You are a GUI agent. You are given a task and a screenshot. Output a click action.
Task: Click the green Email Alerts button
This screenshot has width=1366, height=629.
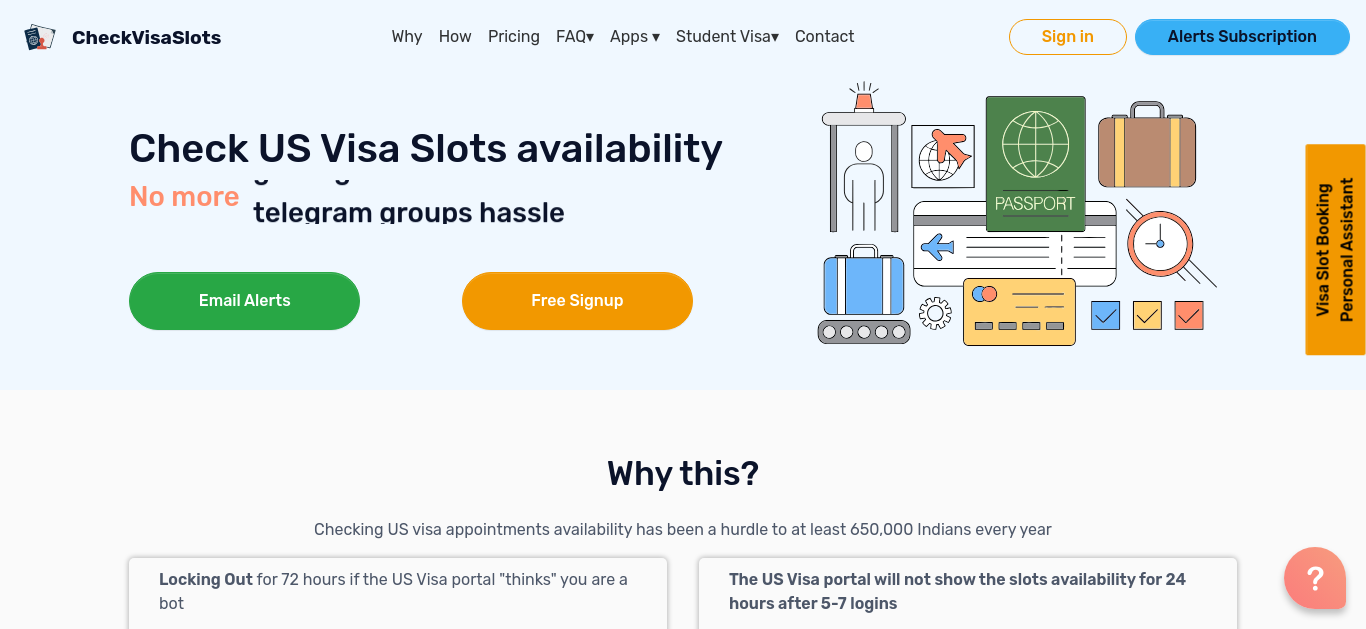click(x=244, y=301)
